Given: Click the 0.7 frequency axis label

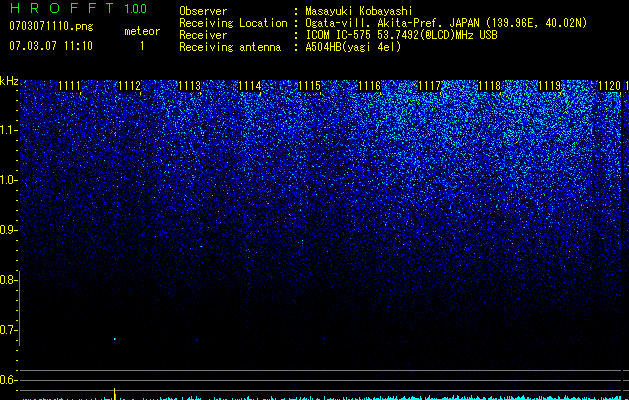Looking at the screenshot, I should [8, 330].
